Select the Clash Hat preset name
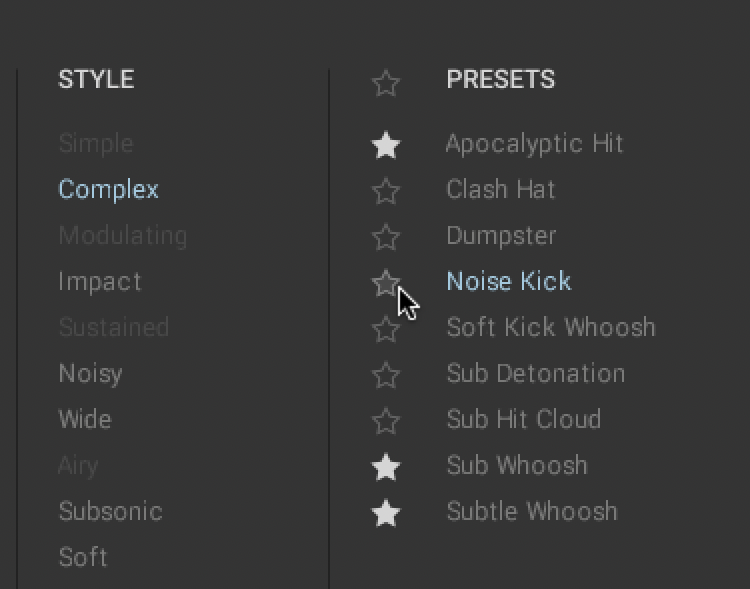Viewport: 750px width, 589px height. (500, 190)
